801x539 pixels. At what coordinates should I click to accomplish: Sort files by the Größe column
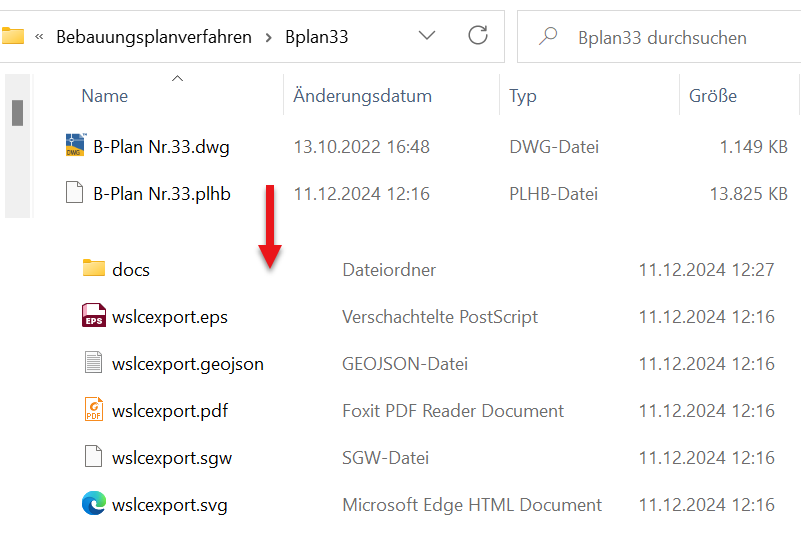[713, 97]
